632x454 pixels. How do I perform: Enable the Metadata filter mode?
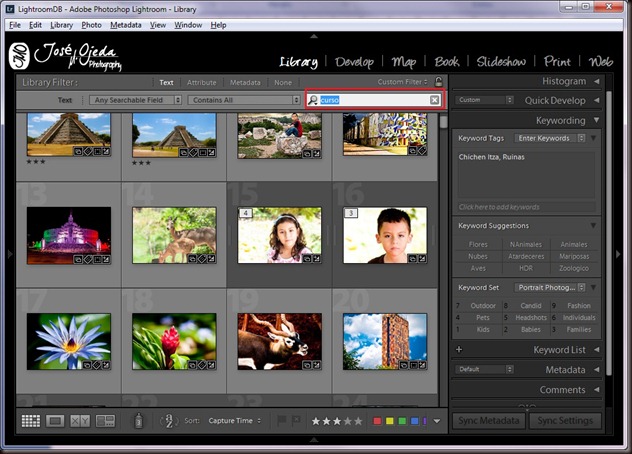[x=245, y=82]
